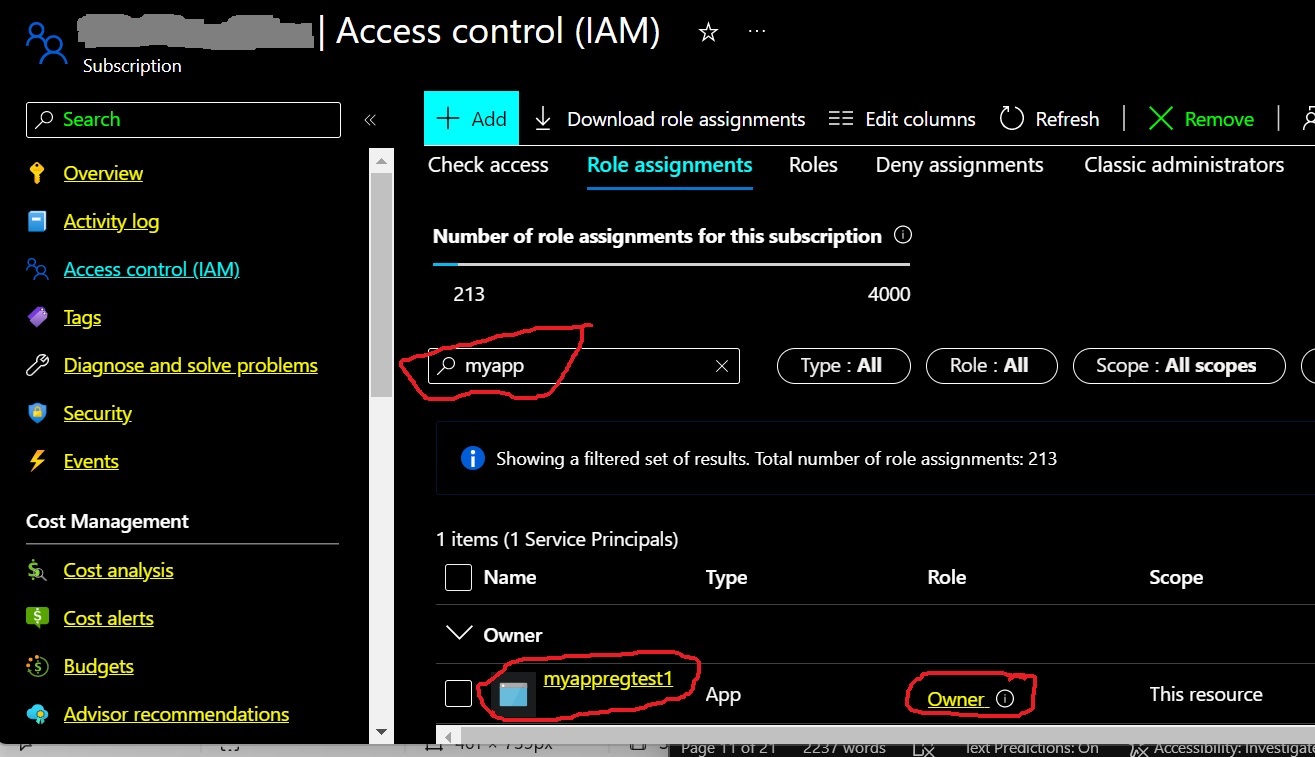Click the sidebar vertical scrollbar thumb
This screenshot has width=1315, height=757.
(381, 284)
